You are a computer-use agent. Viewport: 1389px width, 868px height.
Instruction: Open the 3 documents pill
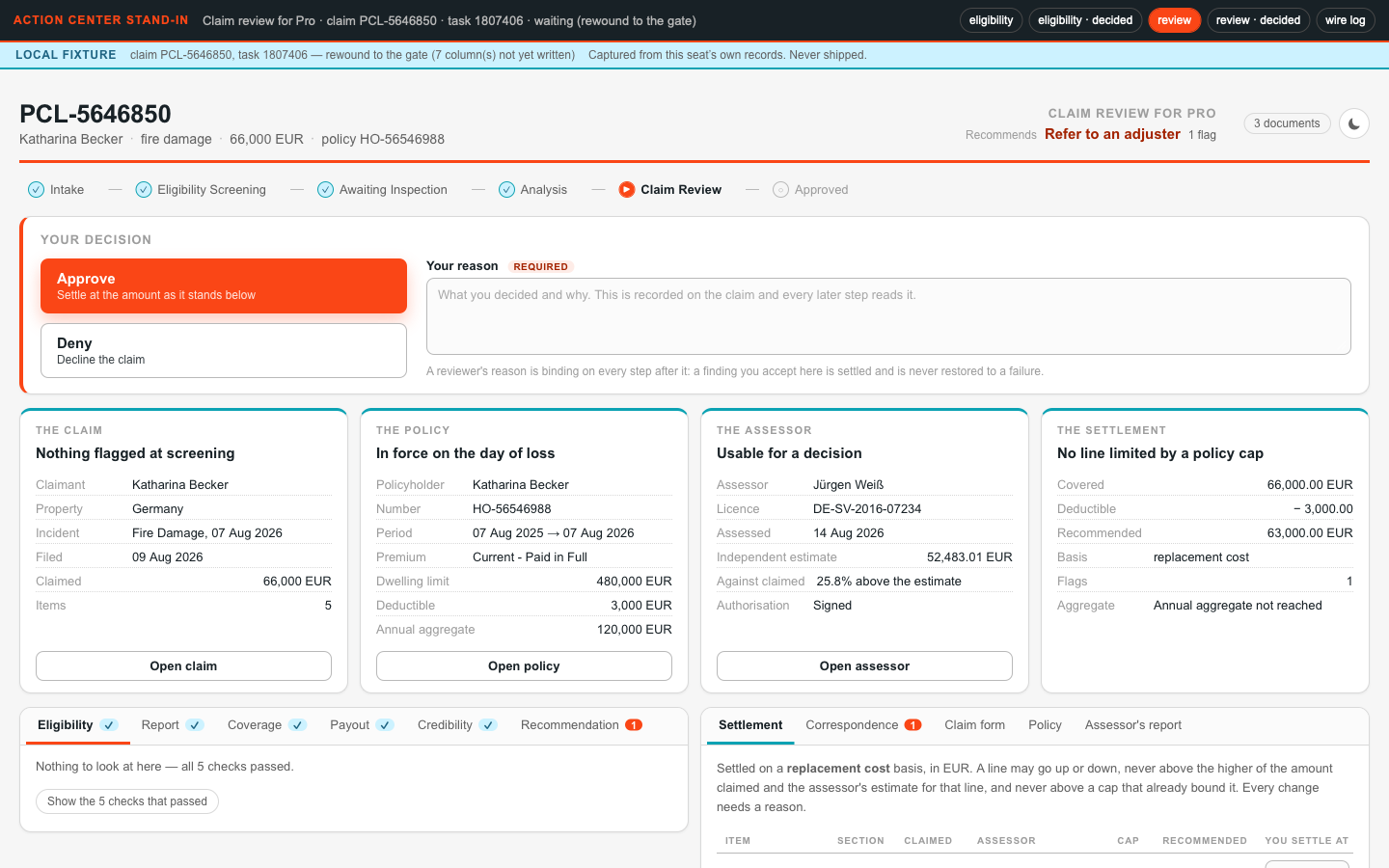[x=1287, y=123]
